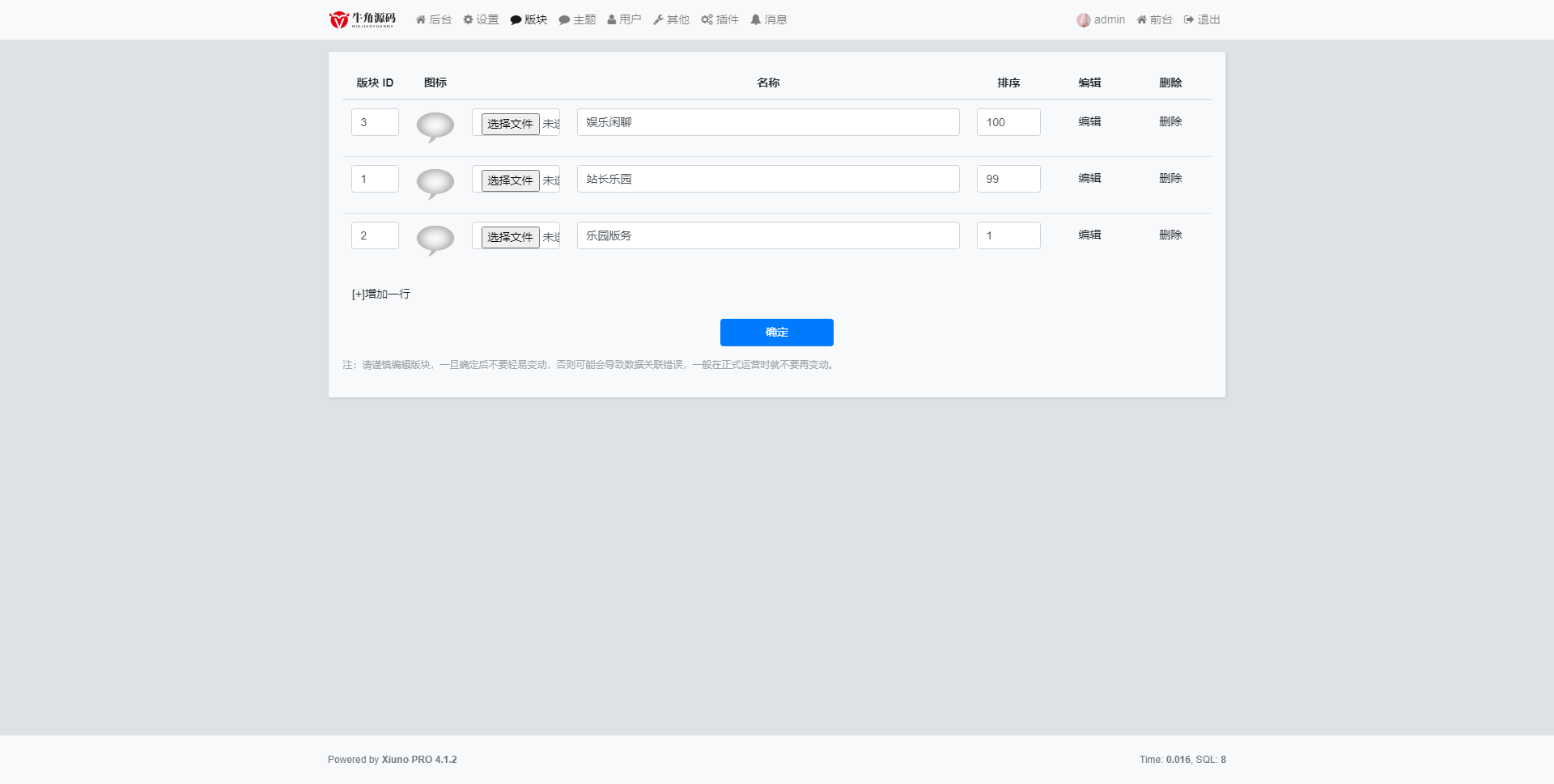Open the 插件 plugins section
Image resolution: width=1554 pixels, height=784 pixels.
click(719, 19)
